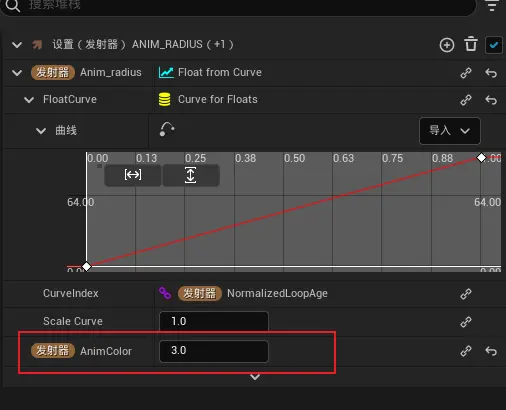Open the link menu for CurveIndex row
The height and width of the screenshot is (410, 506).
(466, 294)
